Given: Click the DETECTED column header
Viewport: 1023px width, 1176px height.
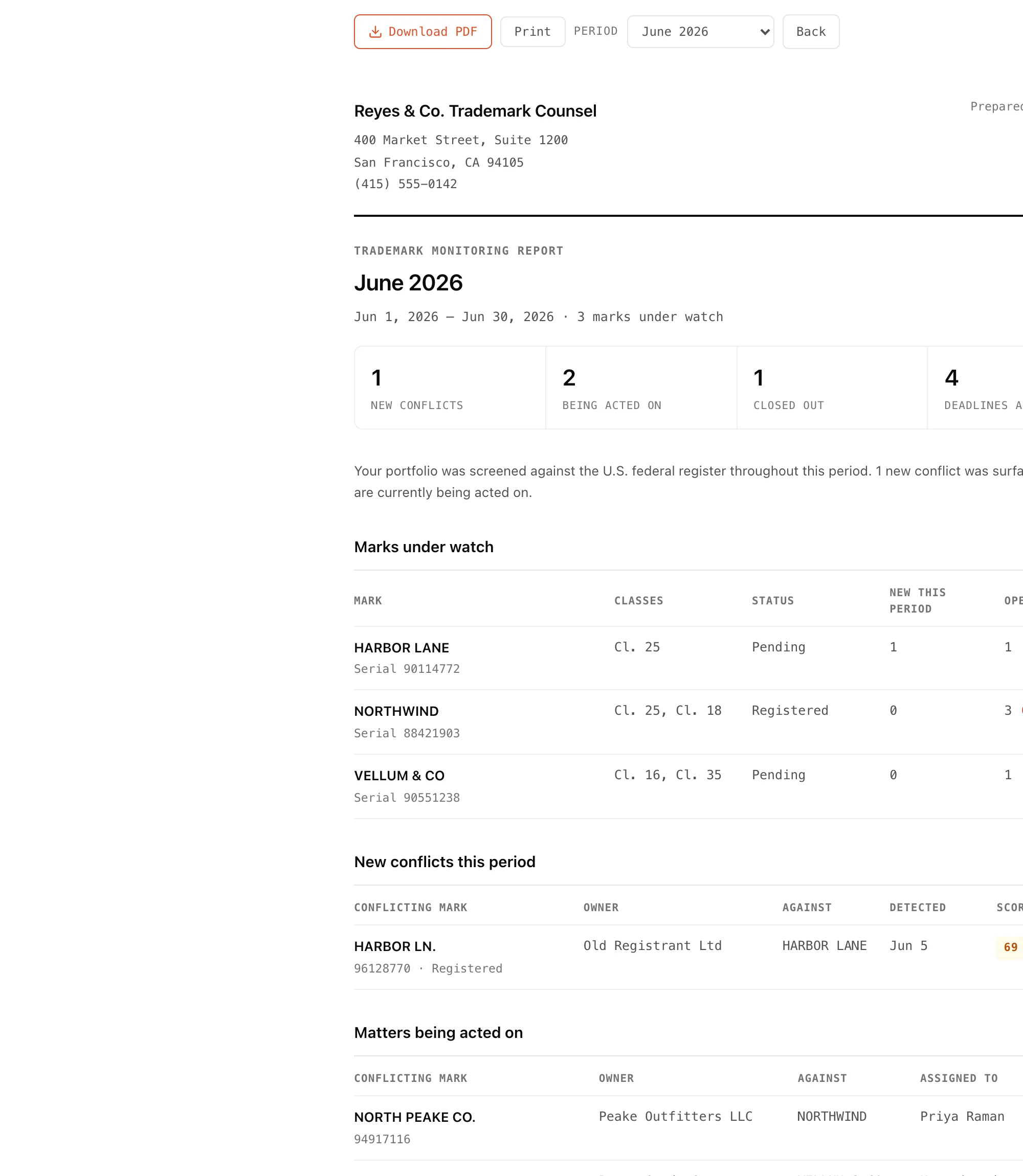Looking at the screenshot, I should tap(918, 908).
